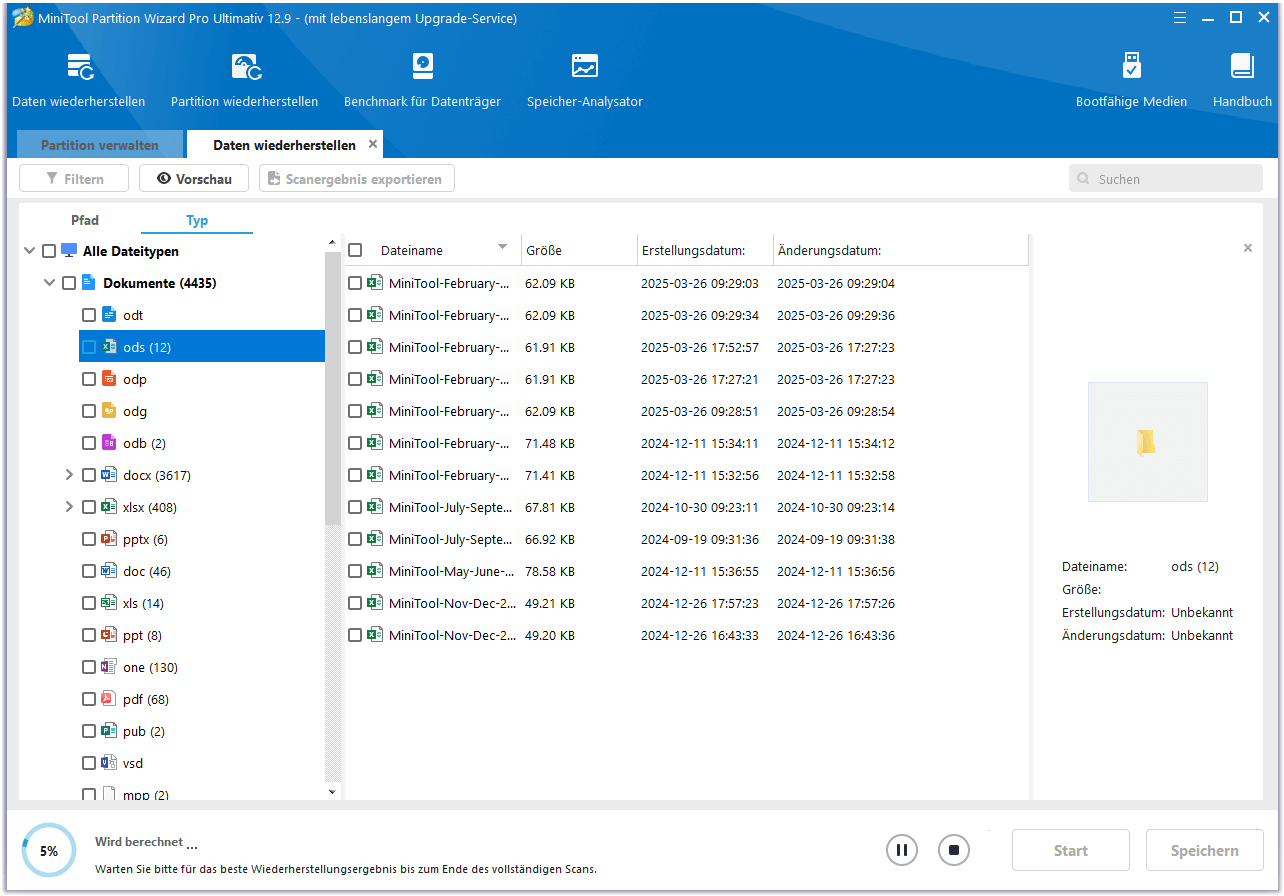
Task: Check the 49.20 KB MiniTool-Nov-Dec file
Action: click(355, 635)
